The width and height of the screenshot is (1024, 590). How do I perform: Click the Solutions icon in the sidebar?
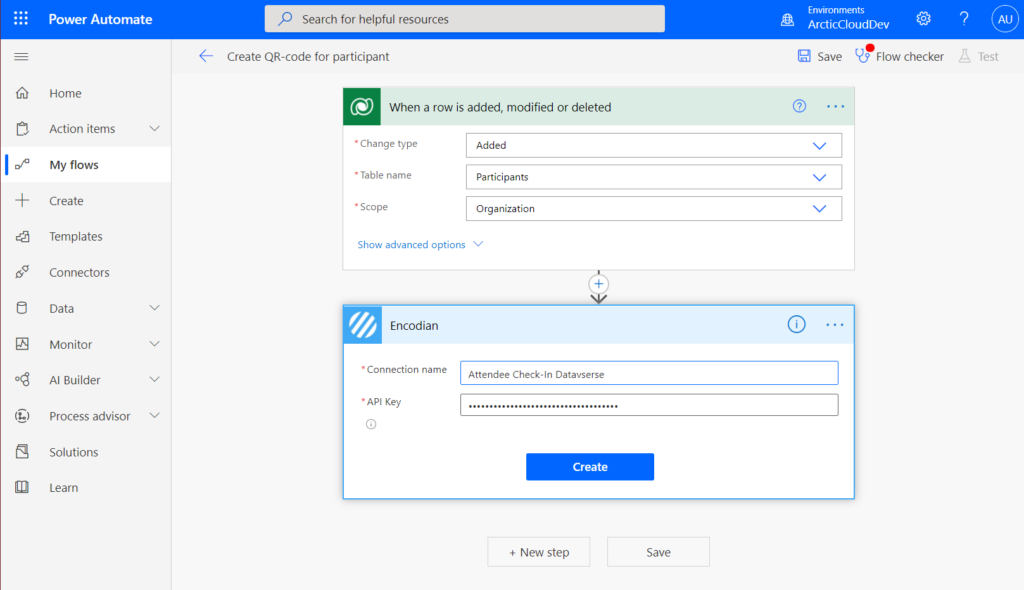tap(22, 451)
